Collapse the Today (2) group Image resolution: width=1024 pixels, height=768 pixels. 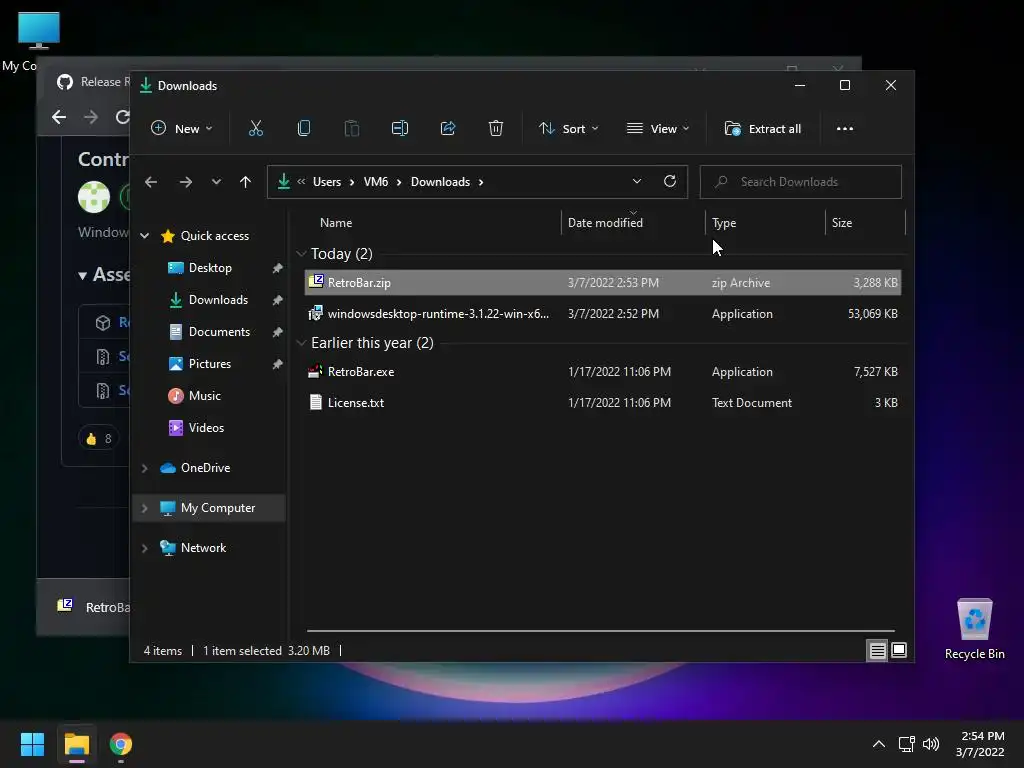(x=301, y=253)
